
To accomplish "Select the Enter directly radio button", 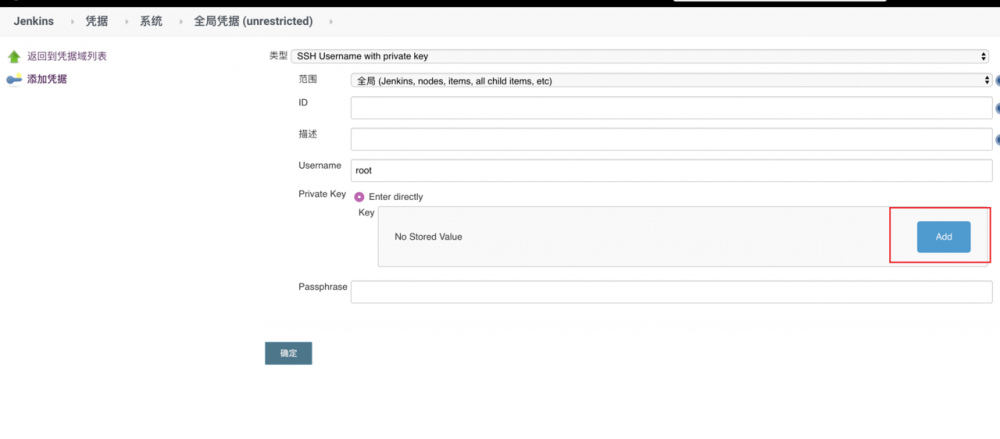I will (x=359, y=197).
